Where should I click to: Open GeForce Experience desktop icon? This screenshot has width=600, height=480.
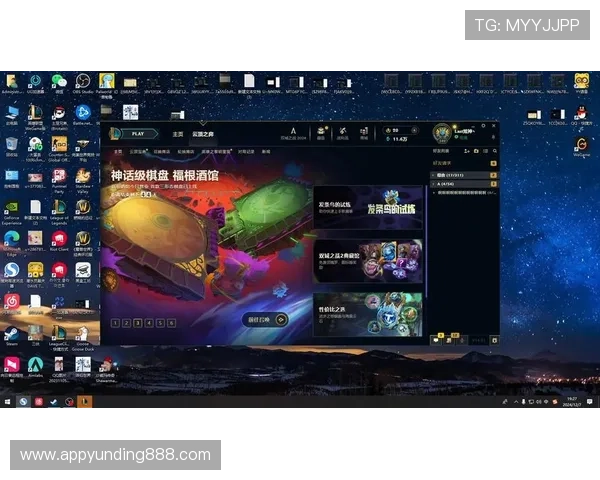click(x=12, y=208)
